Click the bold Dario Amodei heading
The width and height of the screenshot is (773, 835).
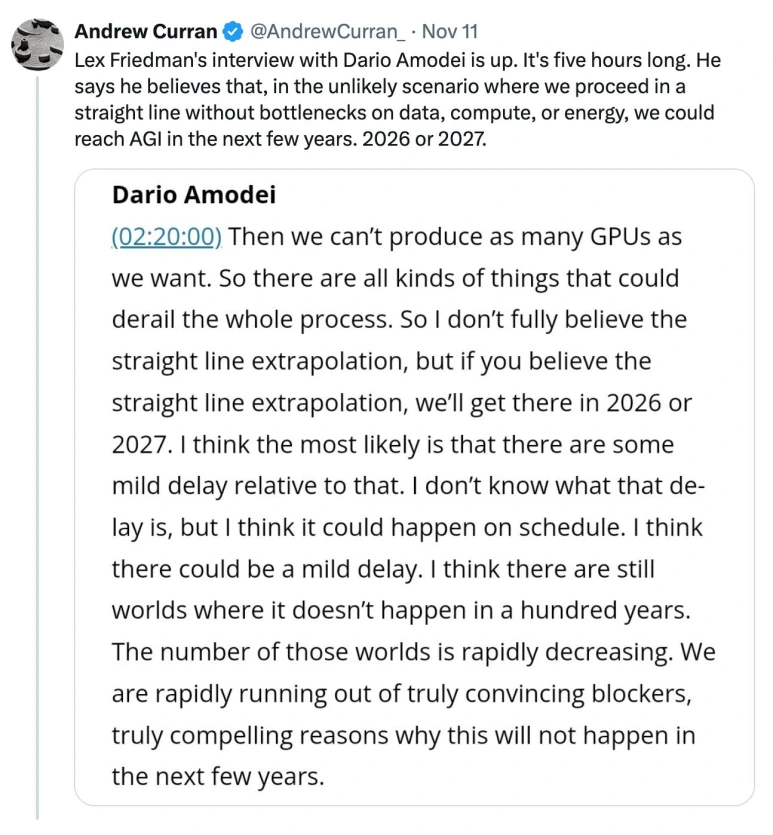(194, 194)
